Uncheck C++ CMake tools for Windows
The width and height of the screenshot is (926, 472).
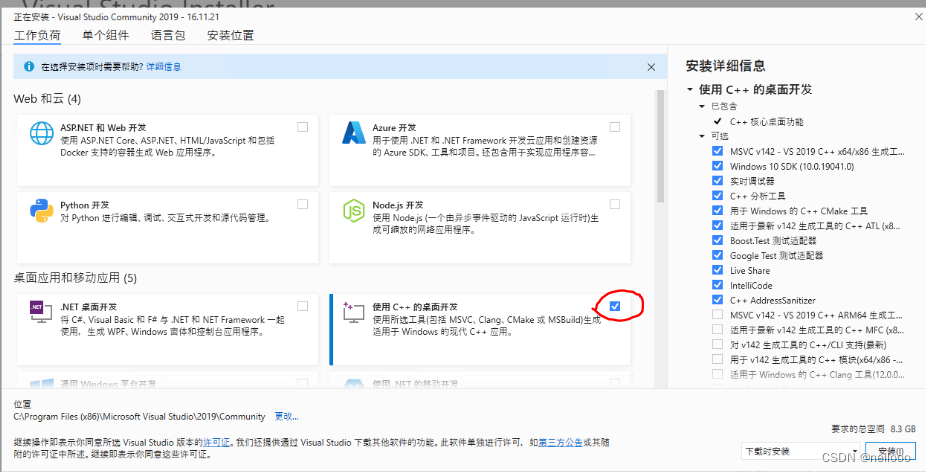tap(717, 210)
